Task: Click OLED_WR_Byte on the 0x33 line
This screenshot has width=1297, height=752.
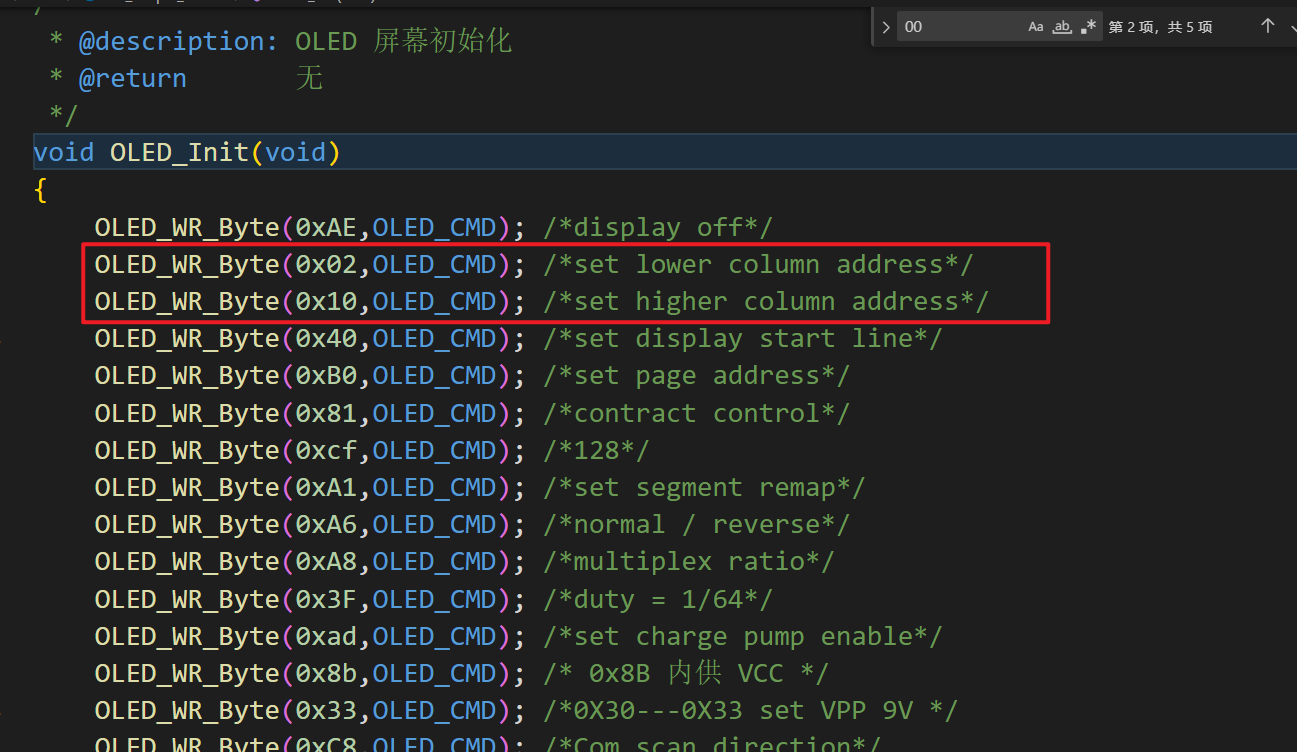Action: pyautogui.click(x=187, y=711)
